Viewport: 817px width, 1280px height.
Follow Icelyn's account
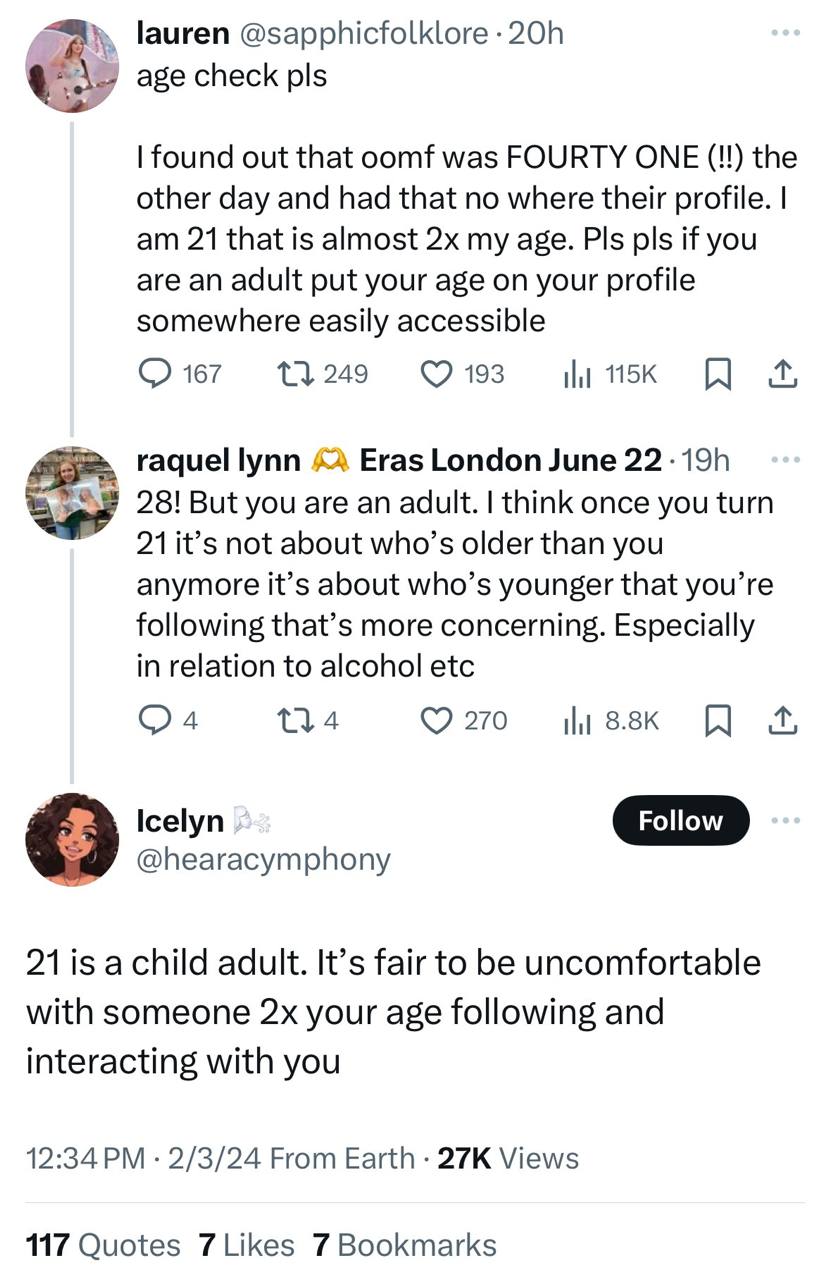coord(680,820)
